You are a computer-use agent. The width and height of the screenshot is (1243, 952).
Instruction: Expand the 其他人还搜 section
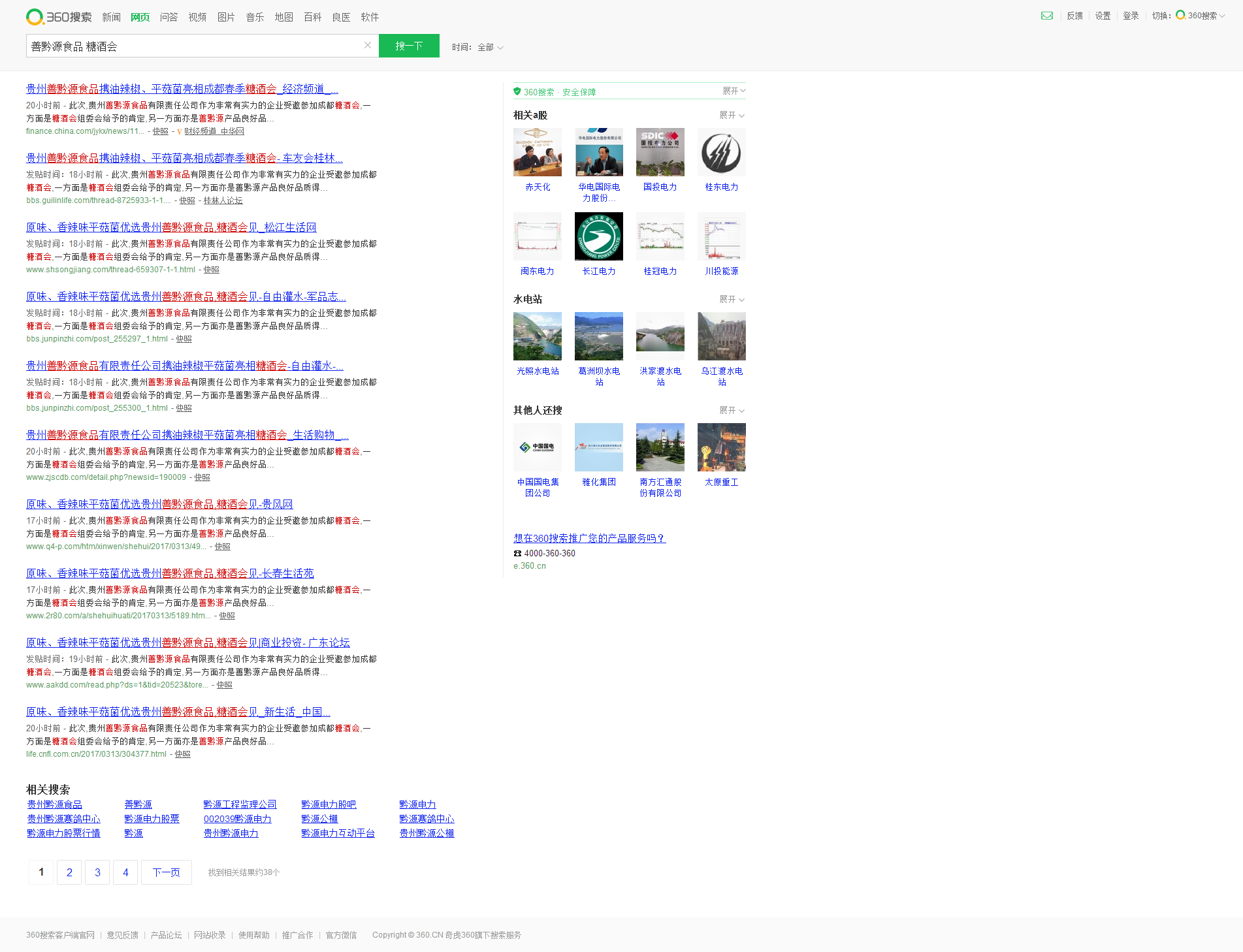pos(732,410)
